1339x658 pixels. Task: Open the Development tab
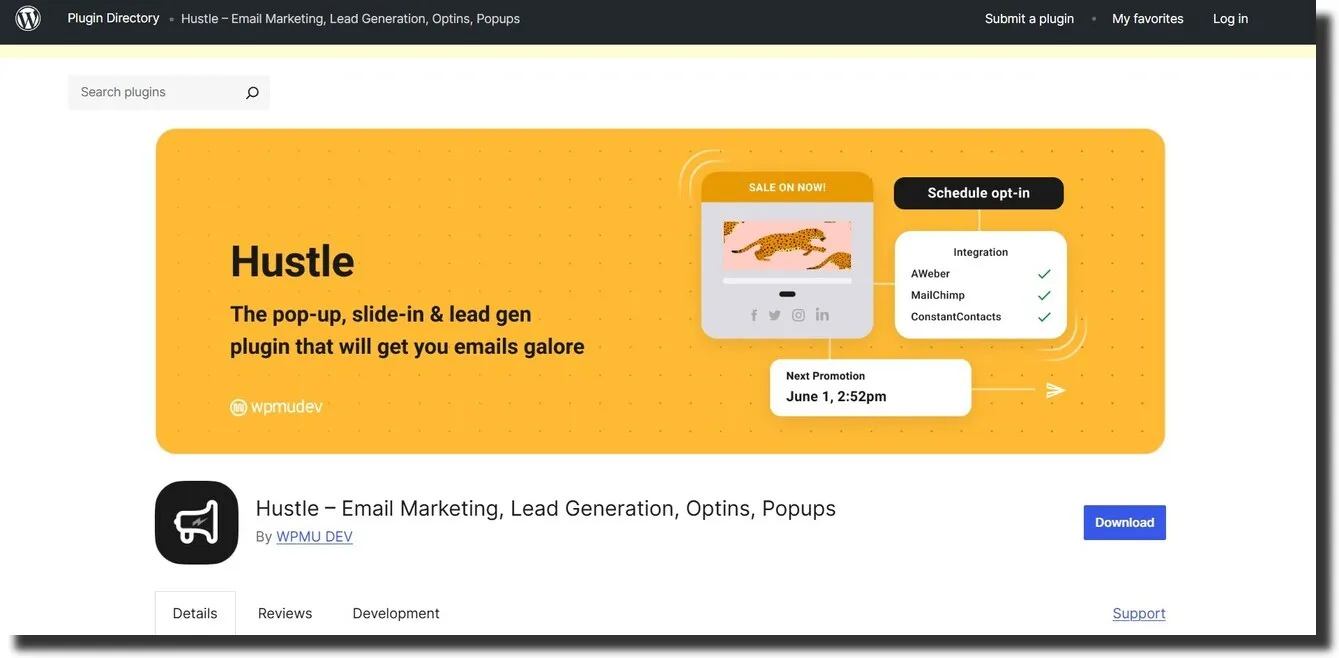(396, 613)
